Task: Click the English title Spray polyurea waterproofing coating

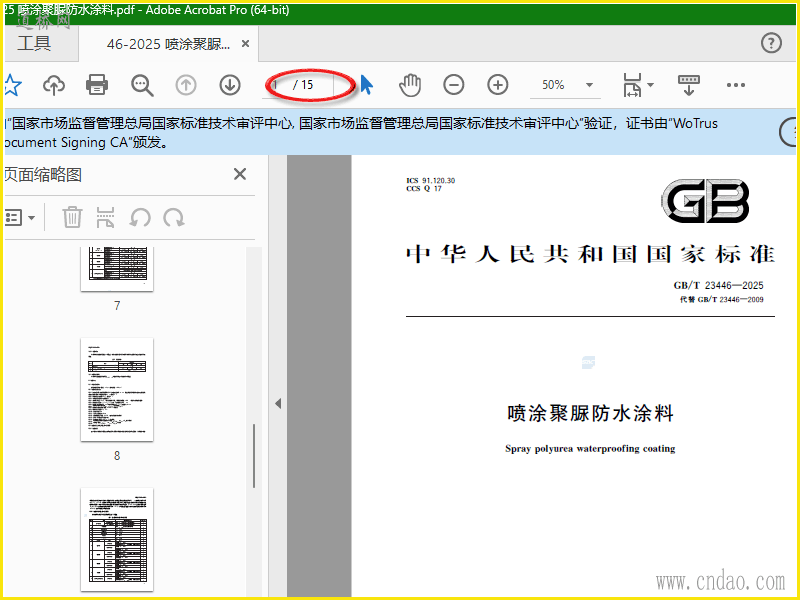Action: 590,448
